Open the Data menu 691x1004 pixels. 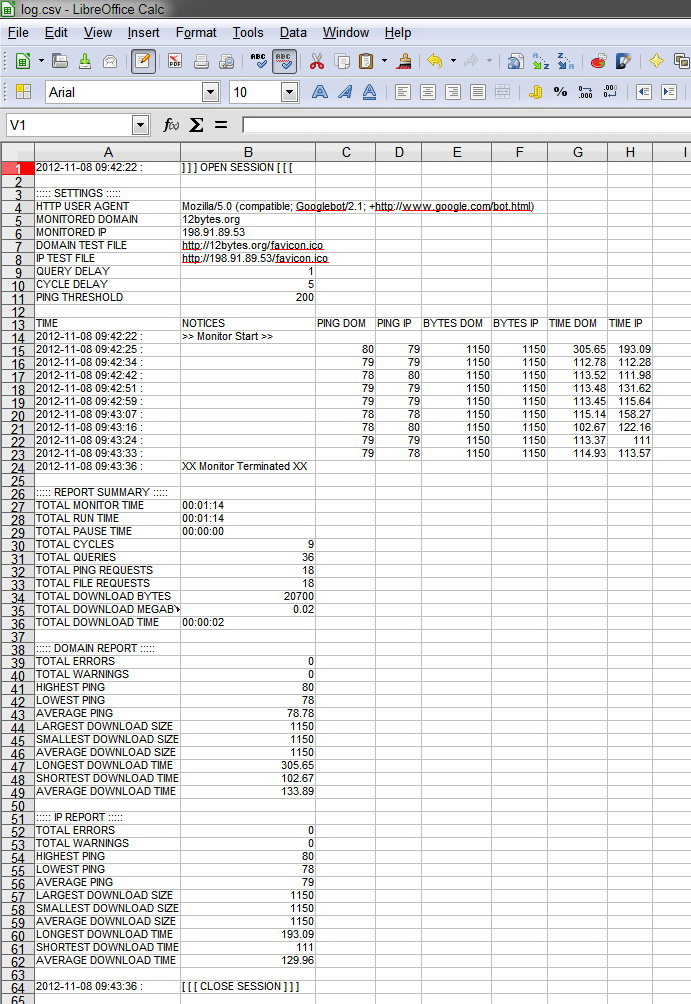293,33
